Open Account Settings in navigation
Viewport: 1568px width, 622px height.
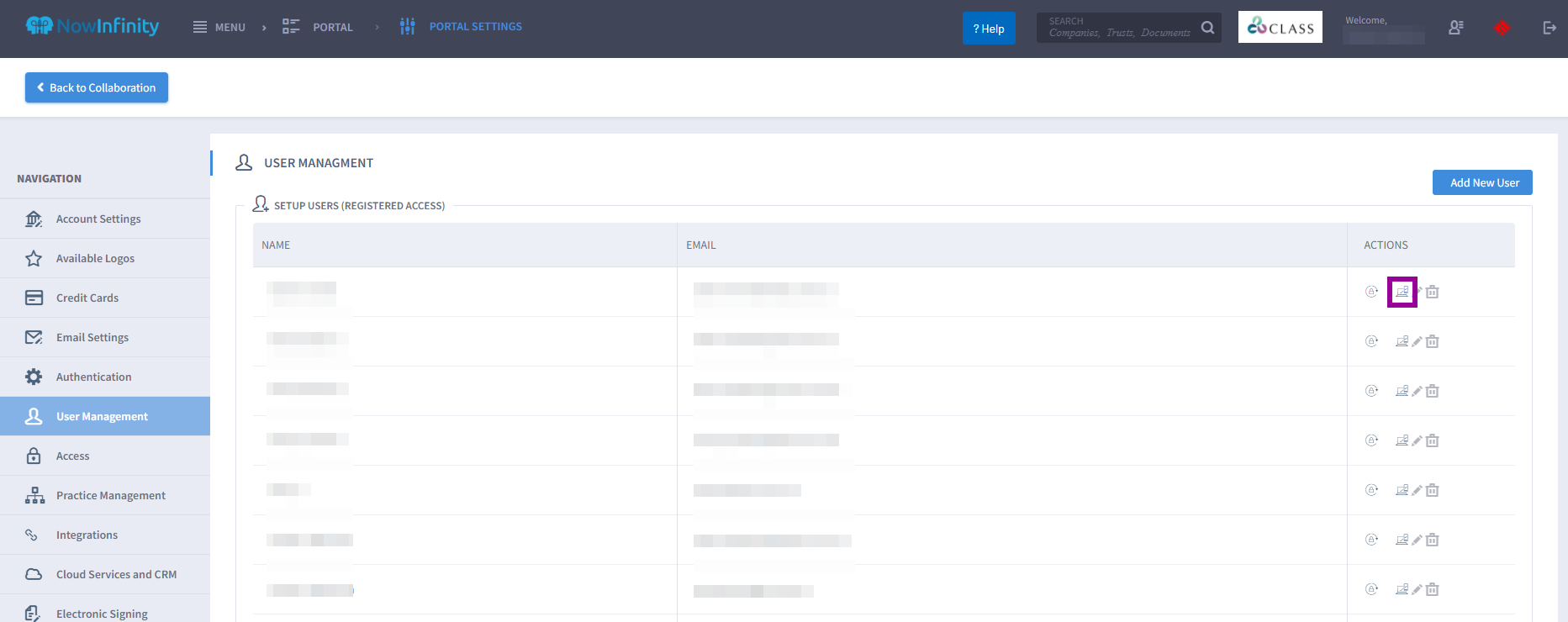pos(105,219)
